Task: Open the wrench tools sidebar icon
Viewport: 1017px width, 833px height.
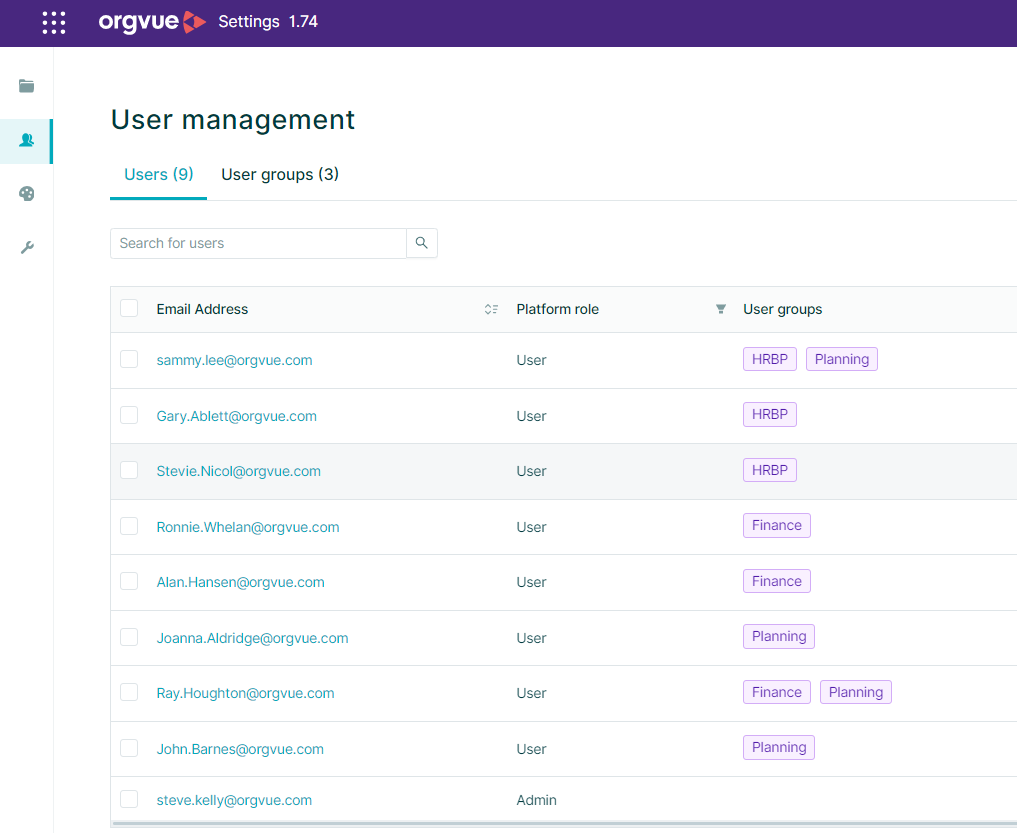Action: 27,248
